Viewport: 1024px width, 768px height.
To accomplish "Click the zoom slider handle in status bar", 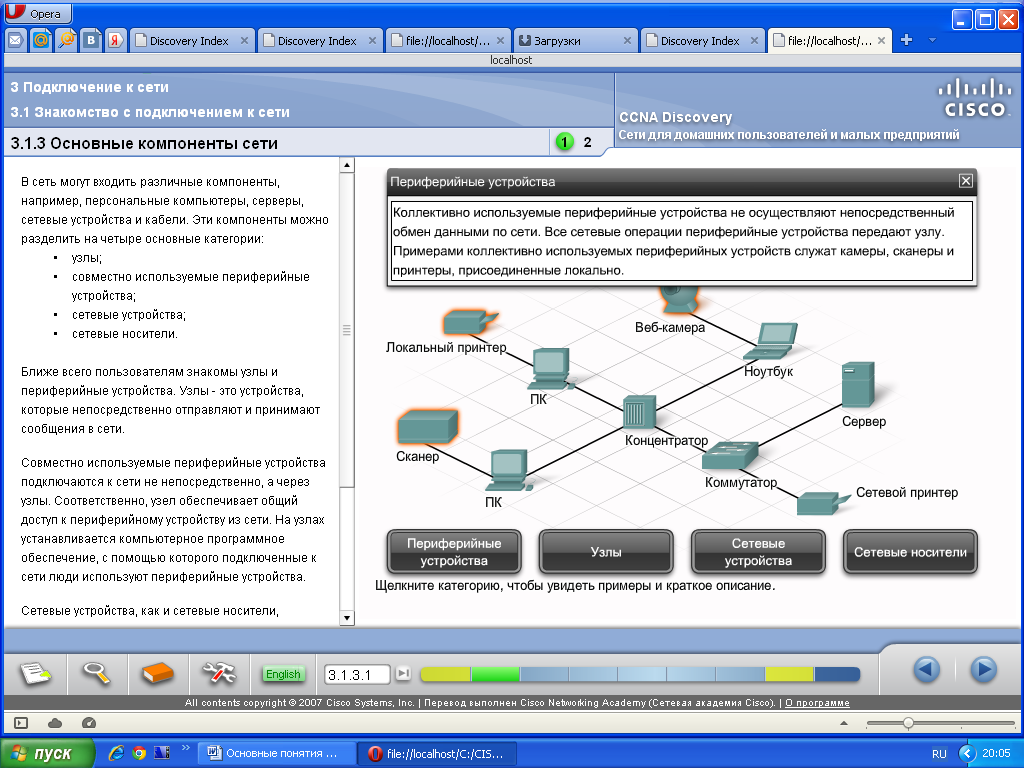I will pyautogui.click(x=908, y=723).
